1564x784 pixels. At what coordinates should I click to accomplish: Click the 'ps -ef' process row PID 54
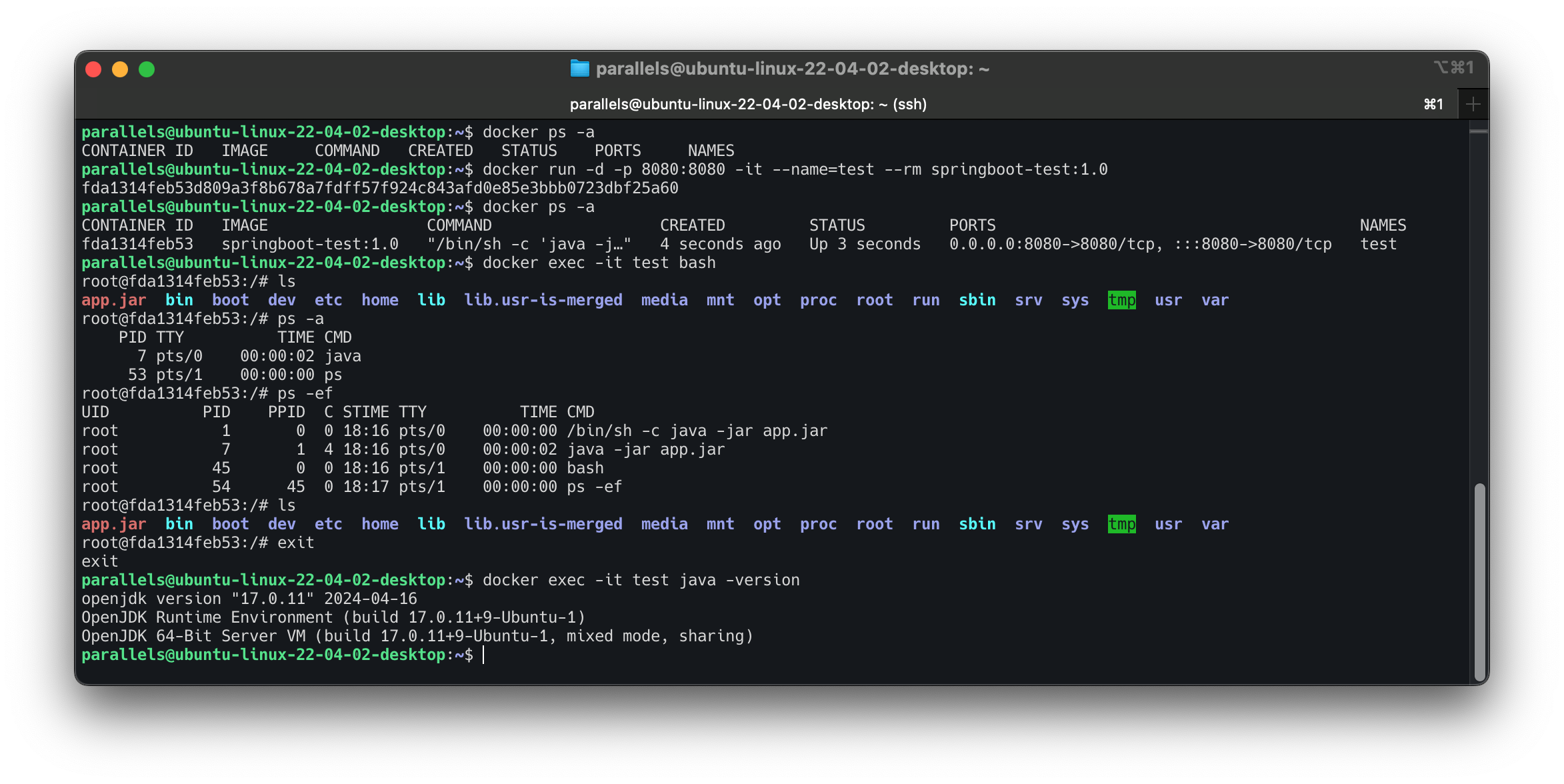click(x=352, y=487)
